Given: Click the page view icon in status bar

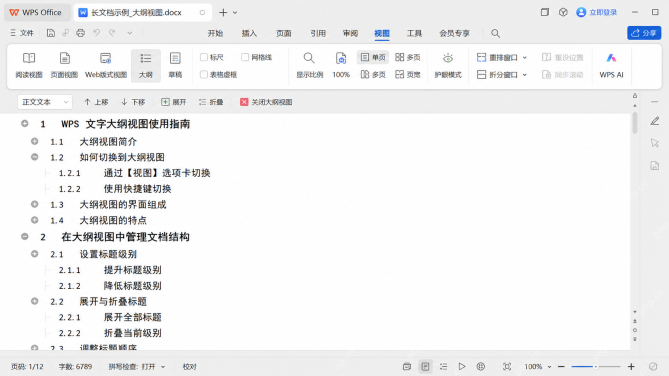Looking at the screenshot, I should click(425, 367).
